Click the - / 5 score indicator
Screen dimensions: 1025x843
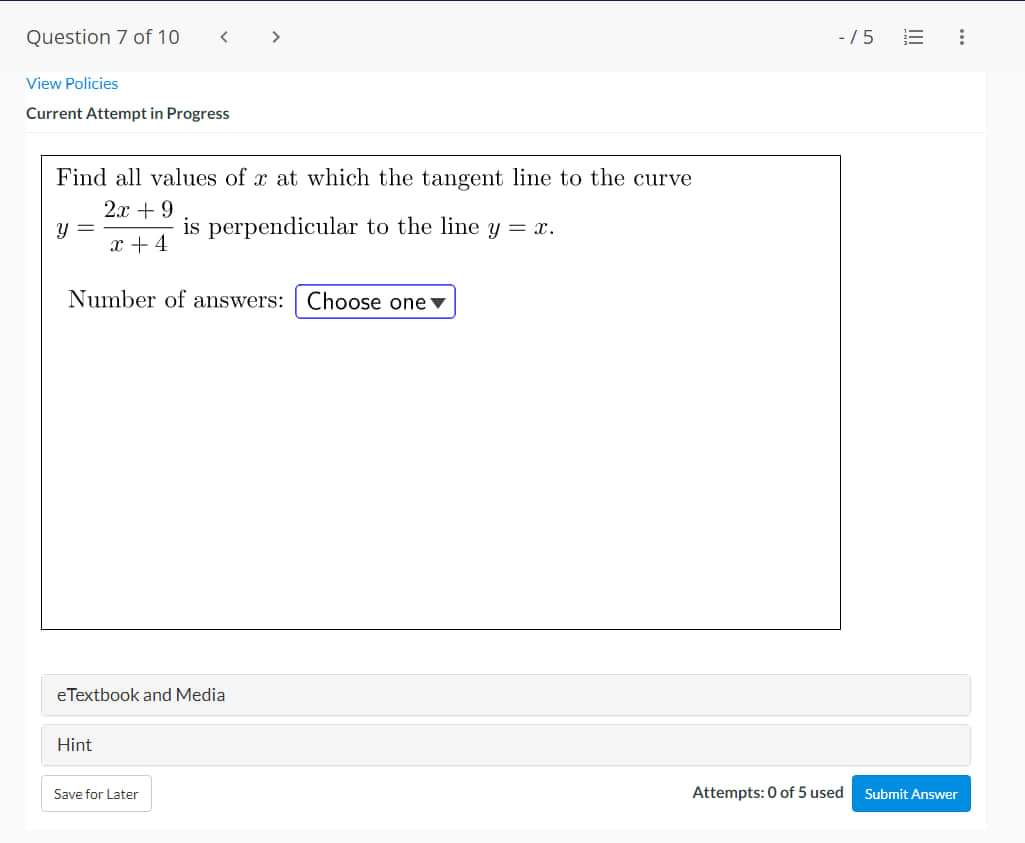[854, 36]
